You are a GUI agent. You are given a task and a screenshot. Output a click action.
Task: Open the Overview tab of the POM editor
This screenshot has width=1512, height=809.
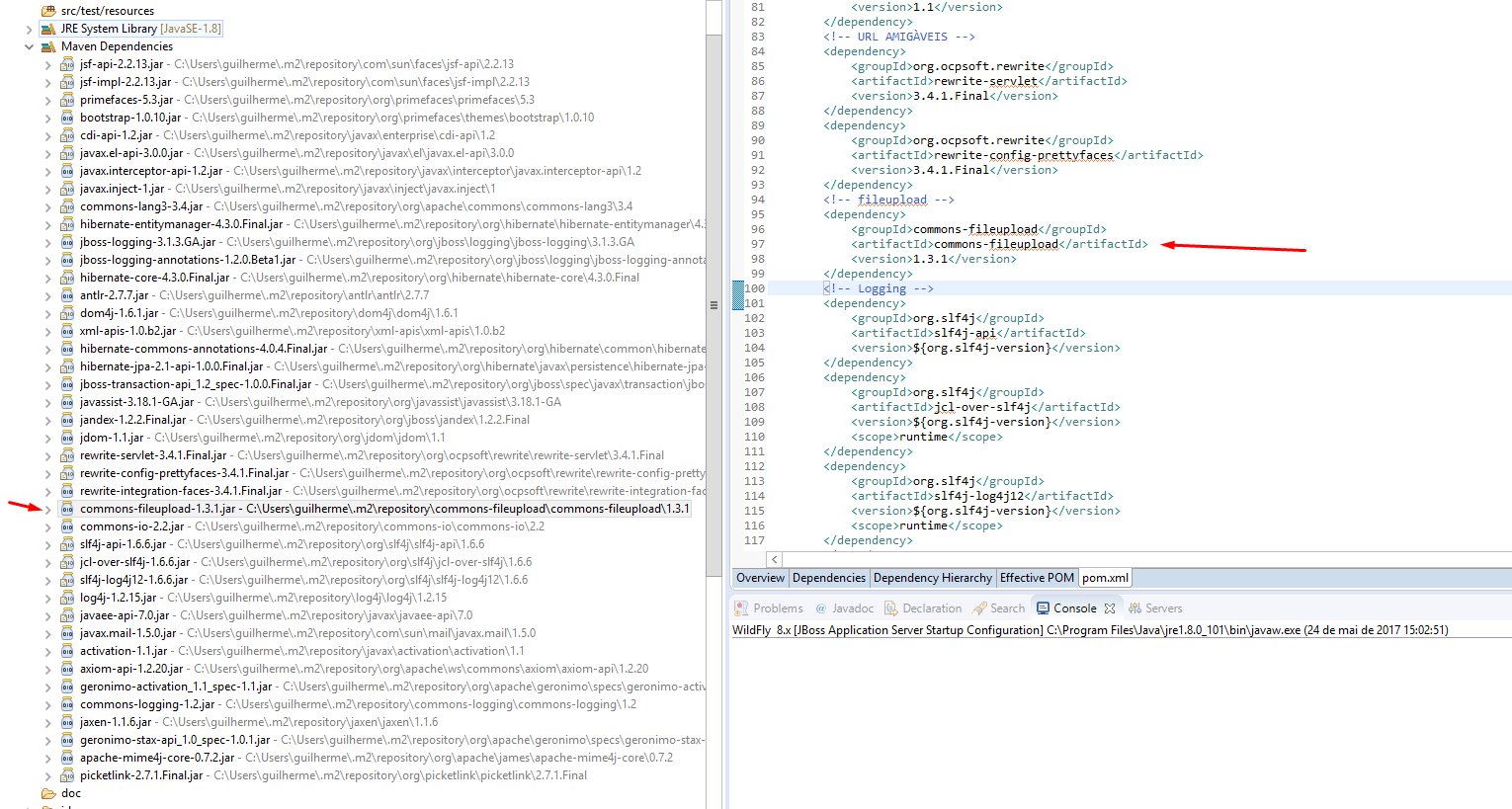[x=760, y=578]
